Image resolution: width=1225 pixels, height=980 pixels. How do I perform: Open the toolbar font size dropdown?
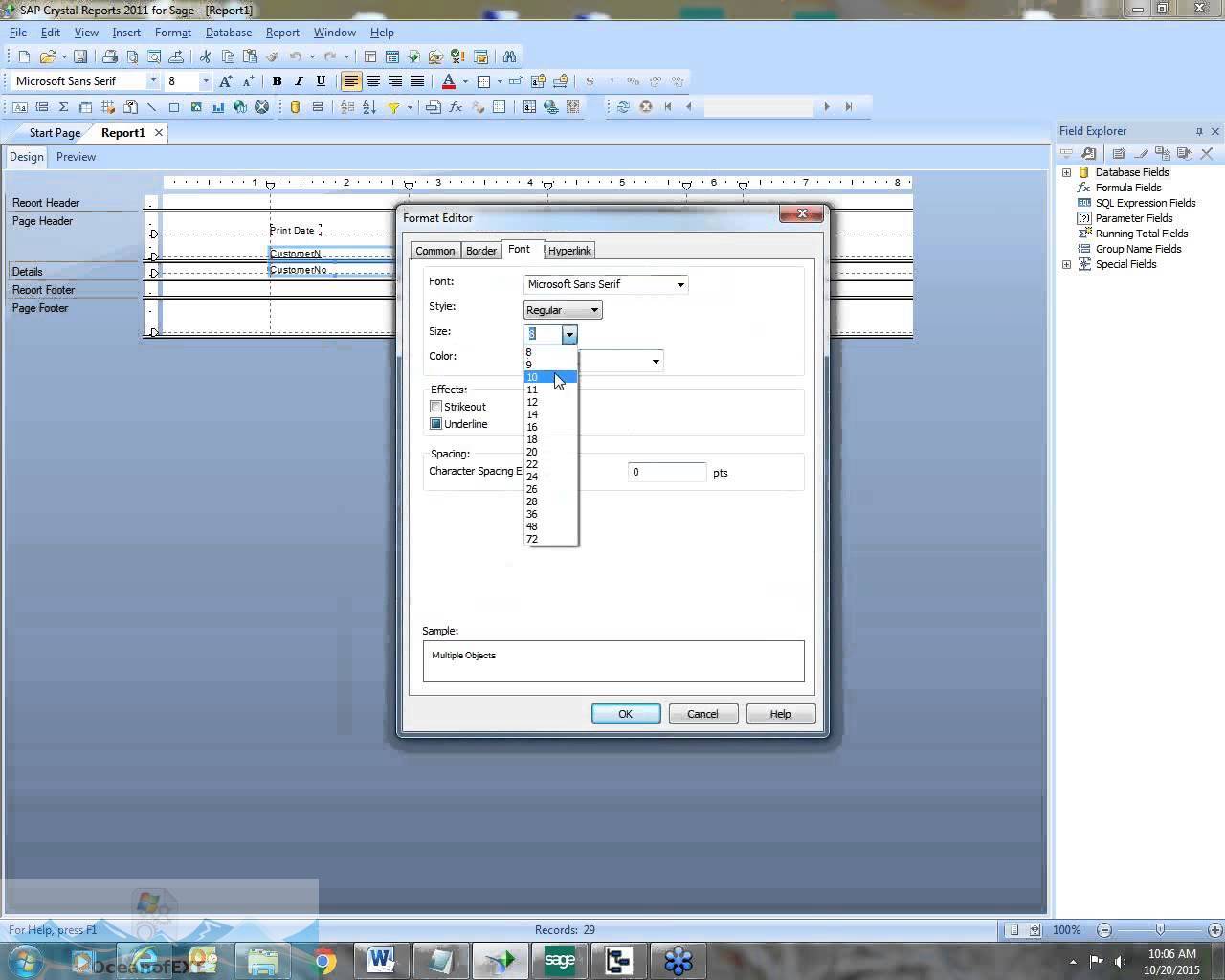click(205, 81)
